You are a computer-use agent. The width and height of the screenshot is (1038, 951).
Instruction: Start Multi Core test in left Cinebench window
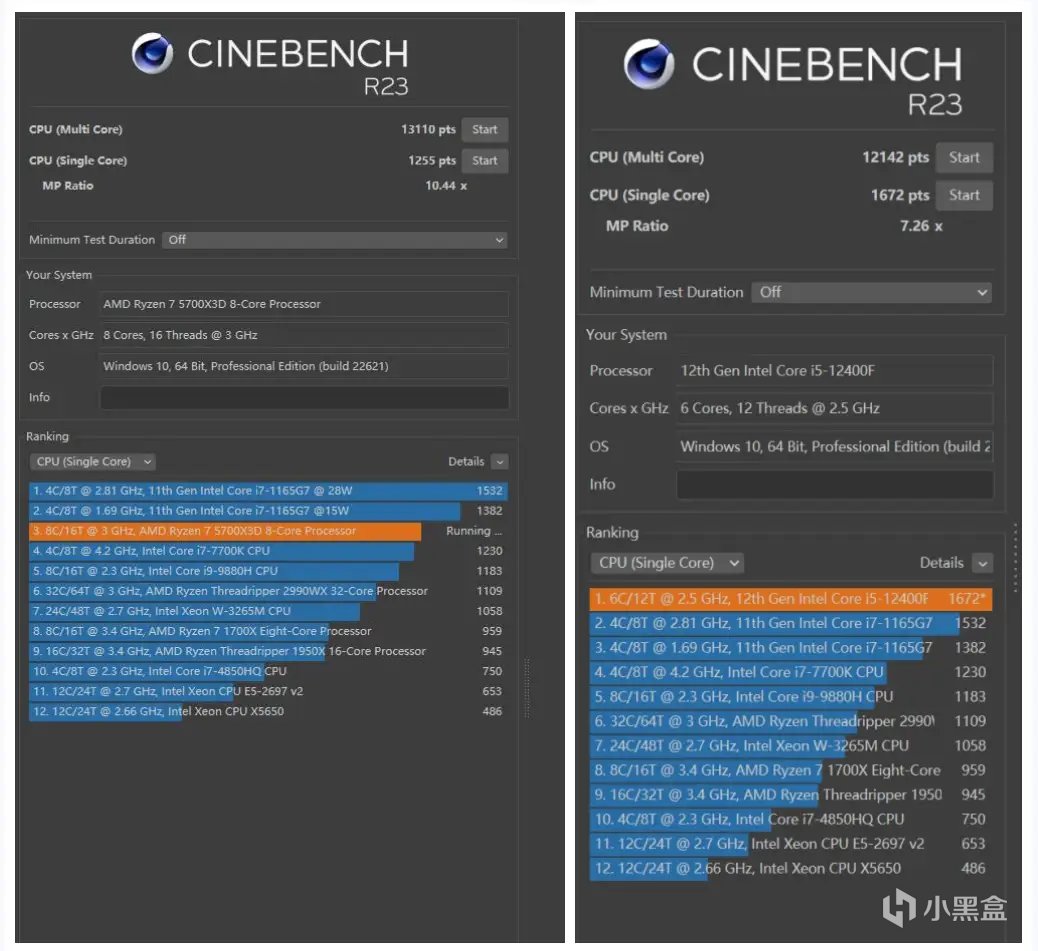(485, 130)
